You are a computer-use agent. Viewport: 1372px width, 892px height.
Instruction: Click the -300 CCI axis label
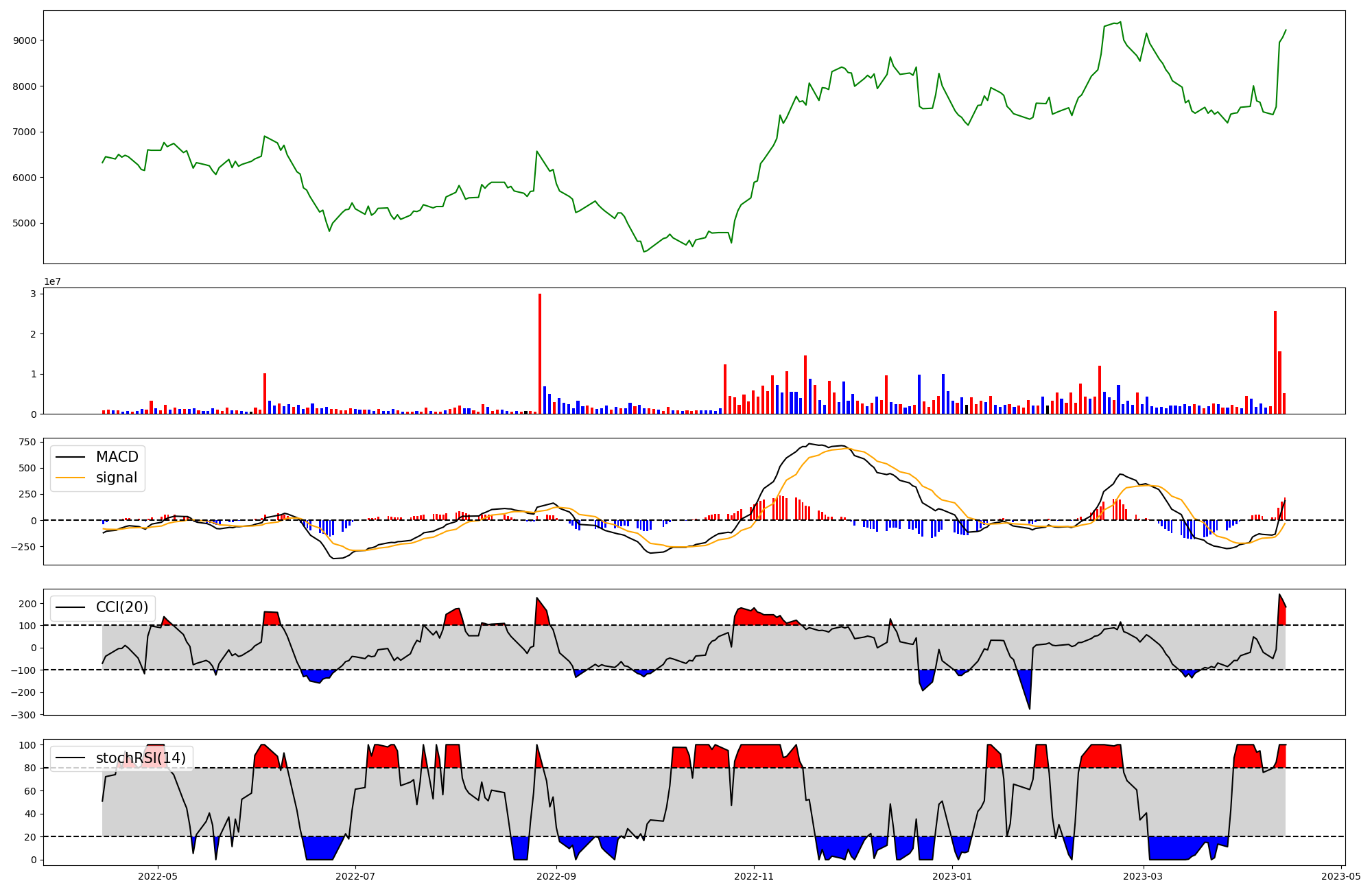[25, 714]
